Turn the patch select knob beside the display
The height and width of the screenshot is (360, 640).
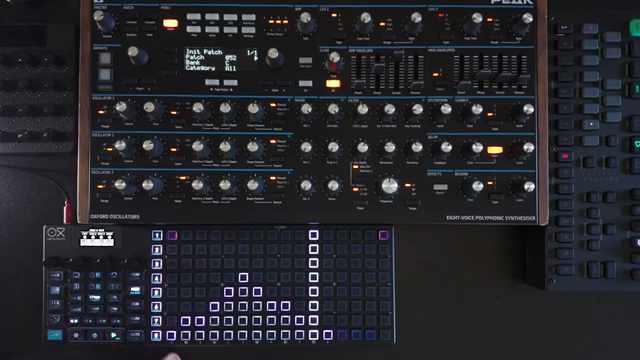coord(137,56)
